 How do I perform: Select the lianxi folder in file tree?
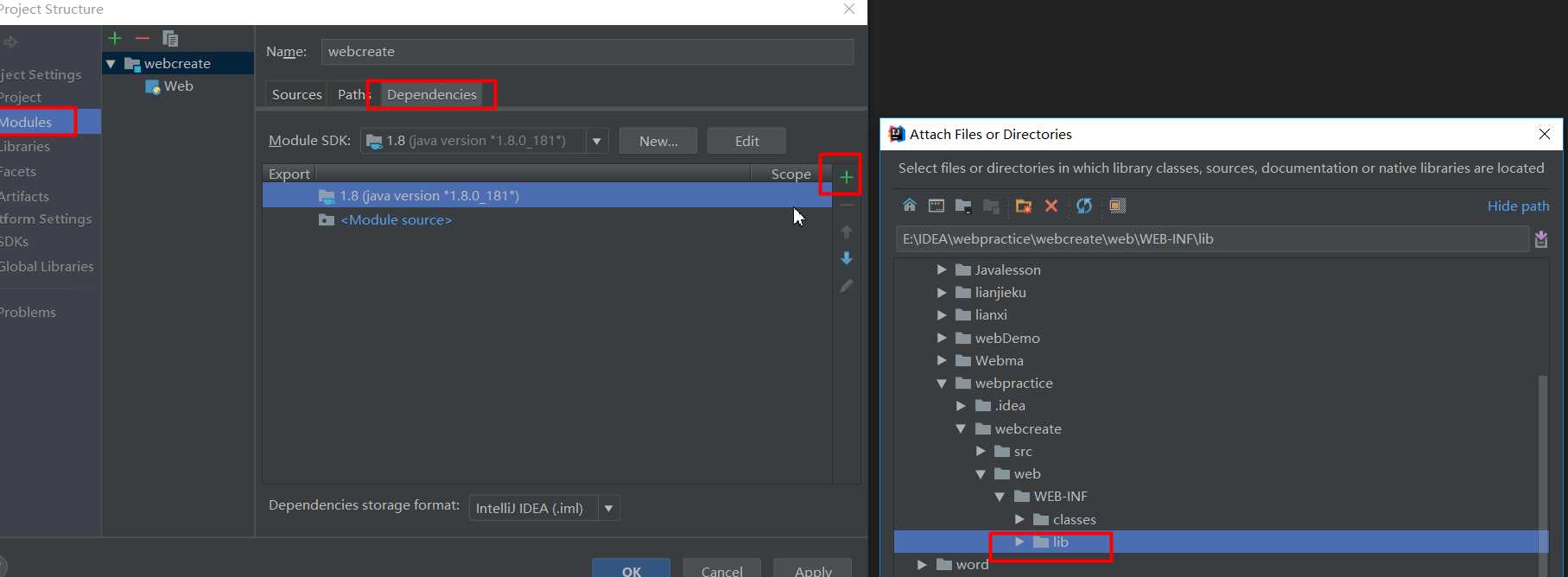tap(981, 314)
